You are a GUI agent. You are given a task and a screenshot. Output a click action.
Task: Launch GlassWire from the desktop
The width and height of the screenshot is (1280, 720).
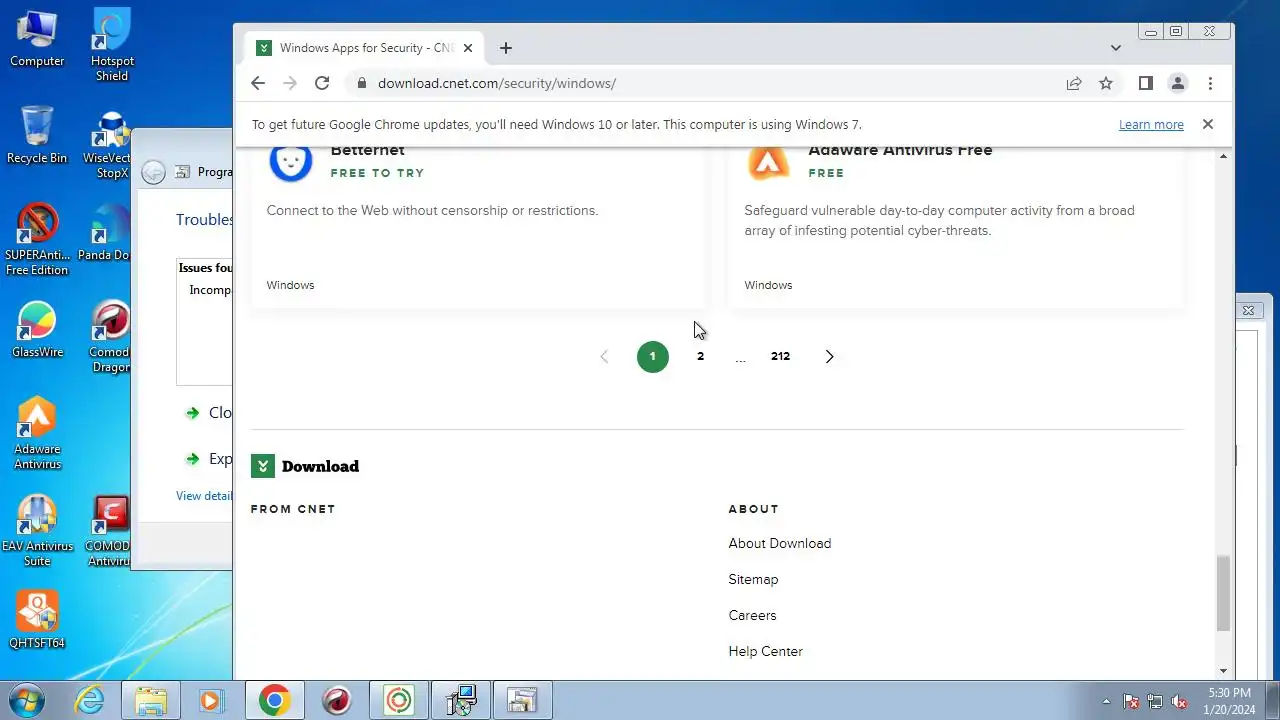37,330
